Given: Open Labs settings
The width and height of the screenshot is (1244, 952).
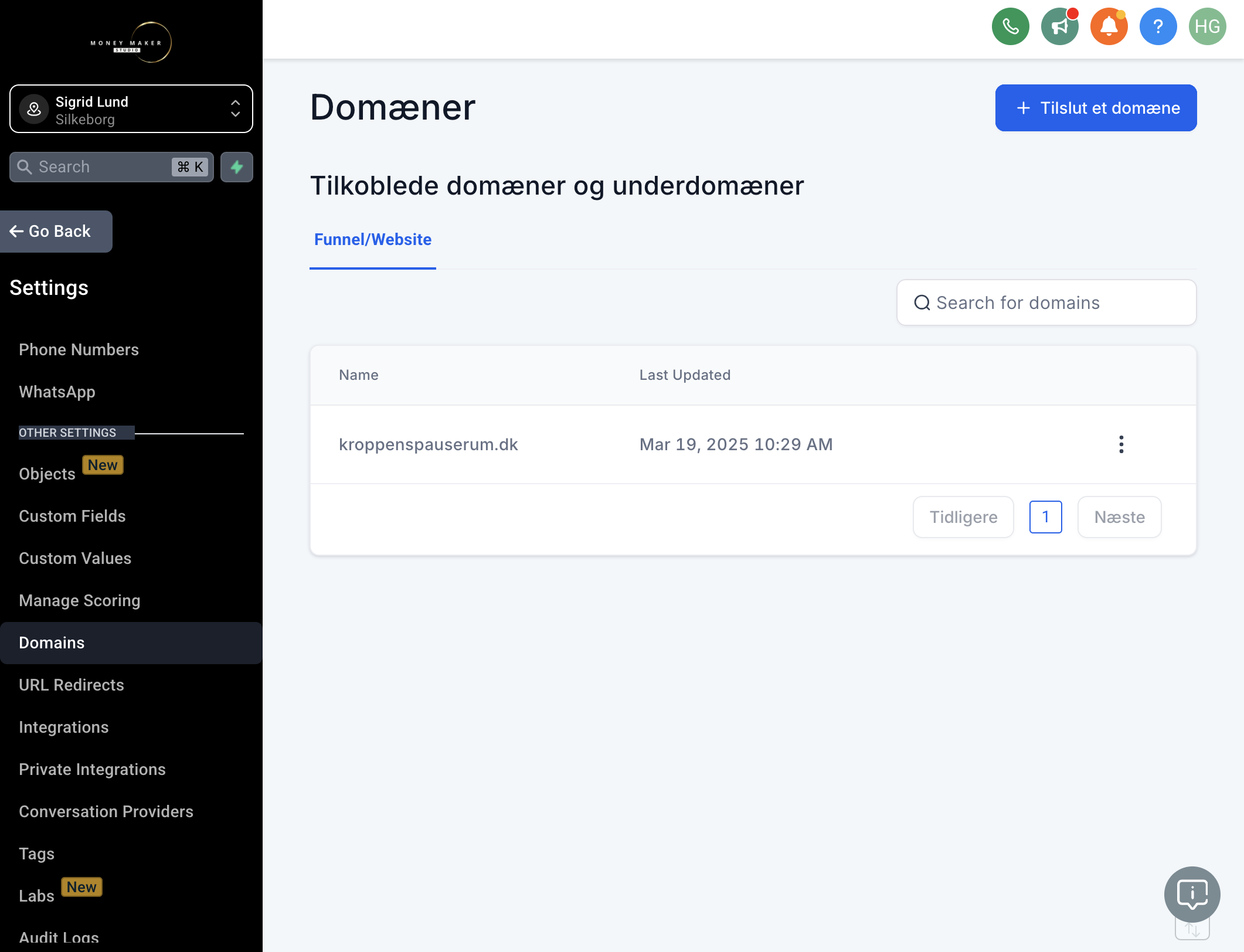Looking at the screenshot, I should [x=36, y=896].
